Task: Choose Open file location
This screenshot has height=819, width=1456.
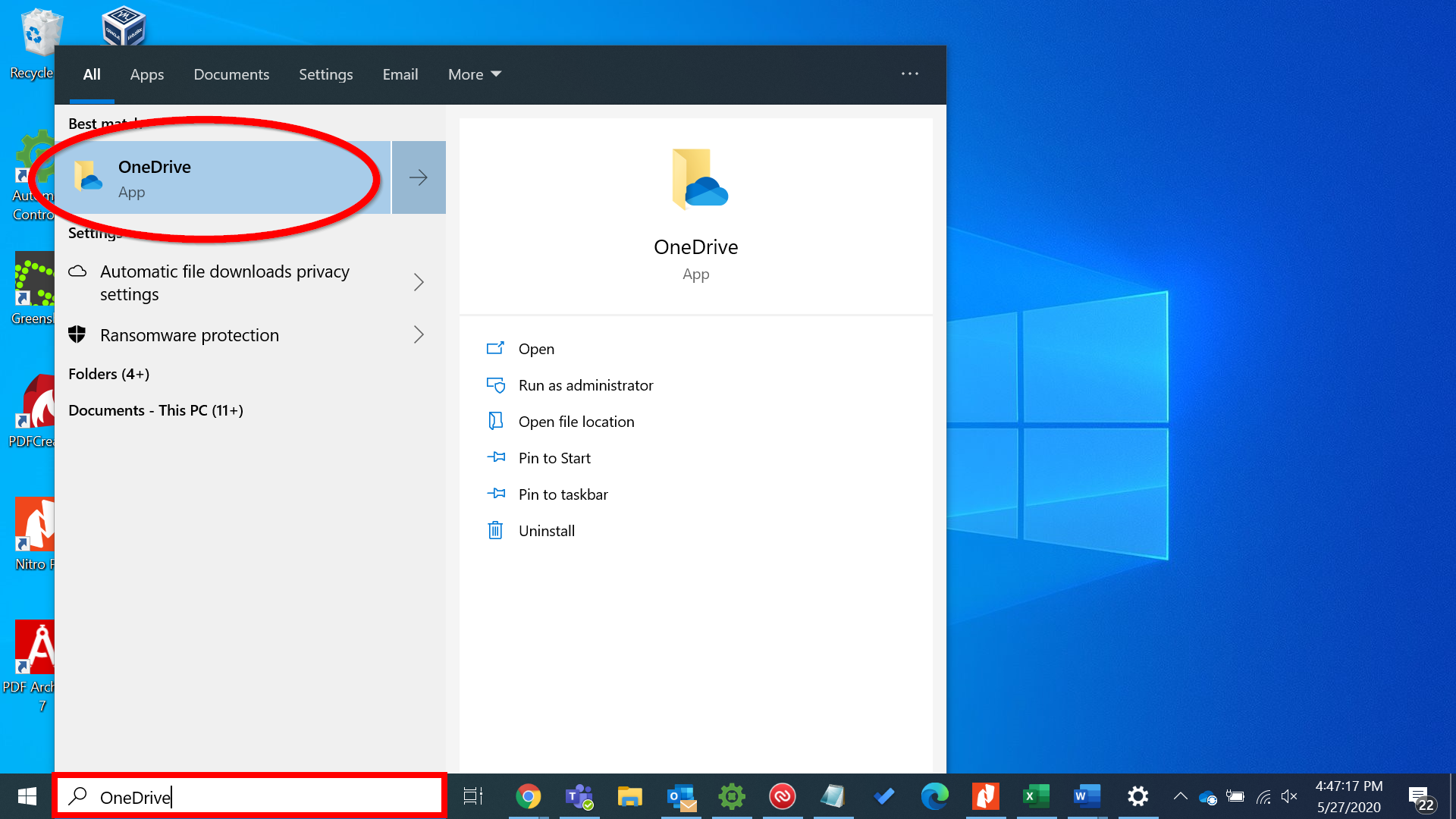Action: (576, 422)
